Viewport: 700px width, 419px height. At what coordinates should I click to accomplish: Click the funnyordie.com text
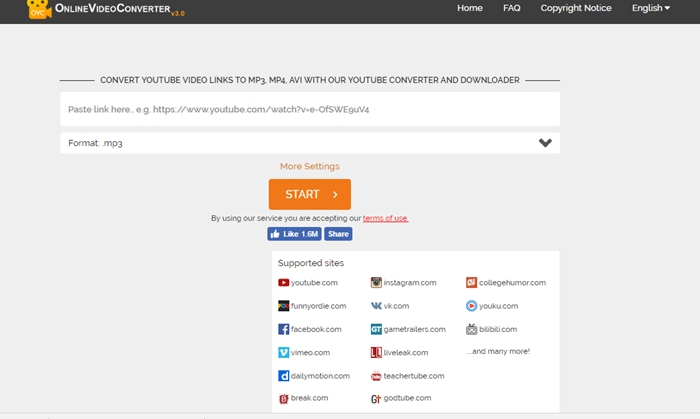click(318, 306)
